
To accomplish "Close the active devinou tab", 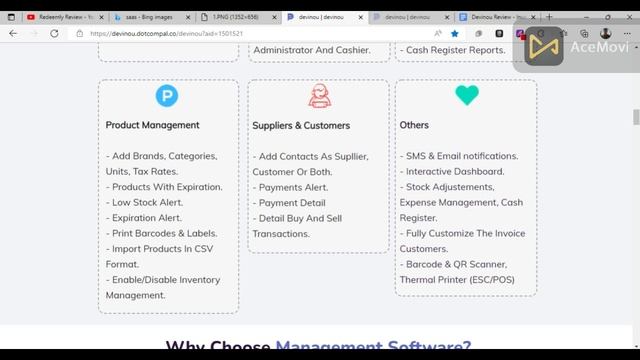I will (x=360, y=17).
